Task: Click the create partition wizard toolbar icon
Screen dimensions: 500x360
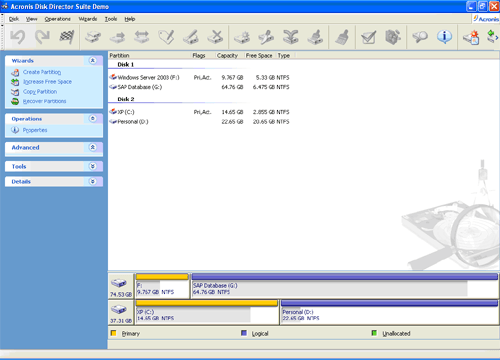Action: (x=471, y=37)
